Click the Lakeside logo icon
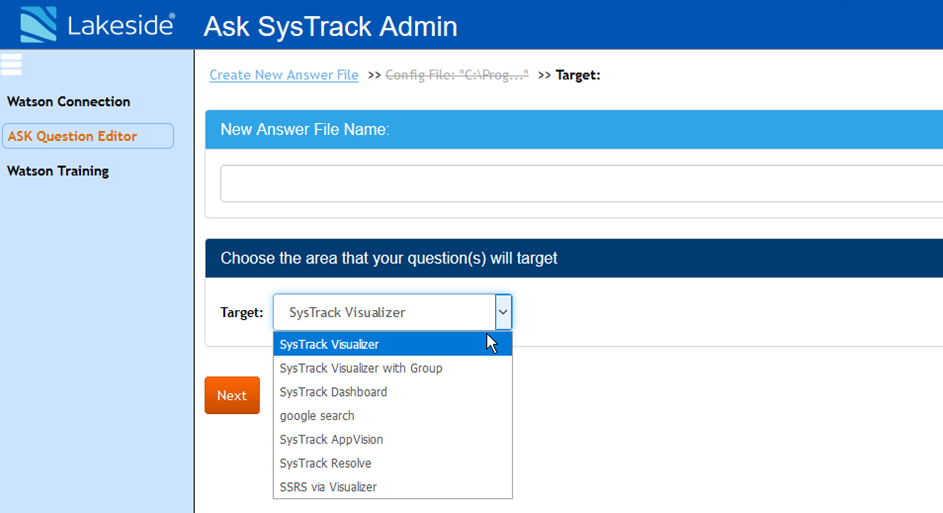This screenshot has height=513, width=943. 38,25
